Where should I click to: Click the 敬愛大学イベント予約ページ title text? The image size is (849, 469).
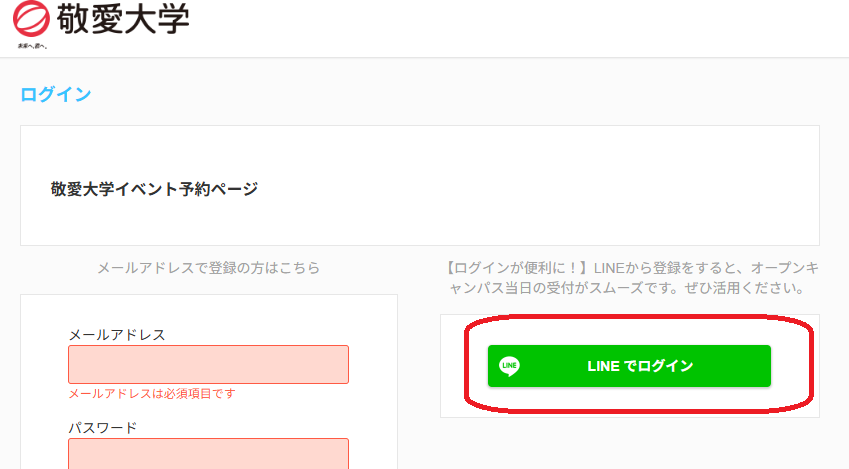coord(154,189)
